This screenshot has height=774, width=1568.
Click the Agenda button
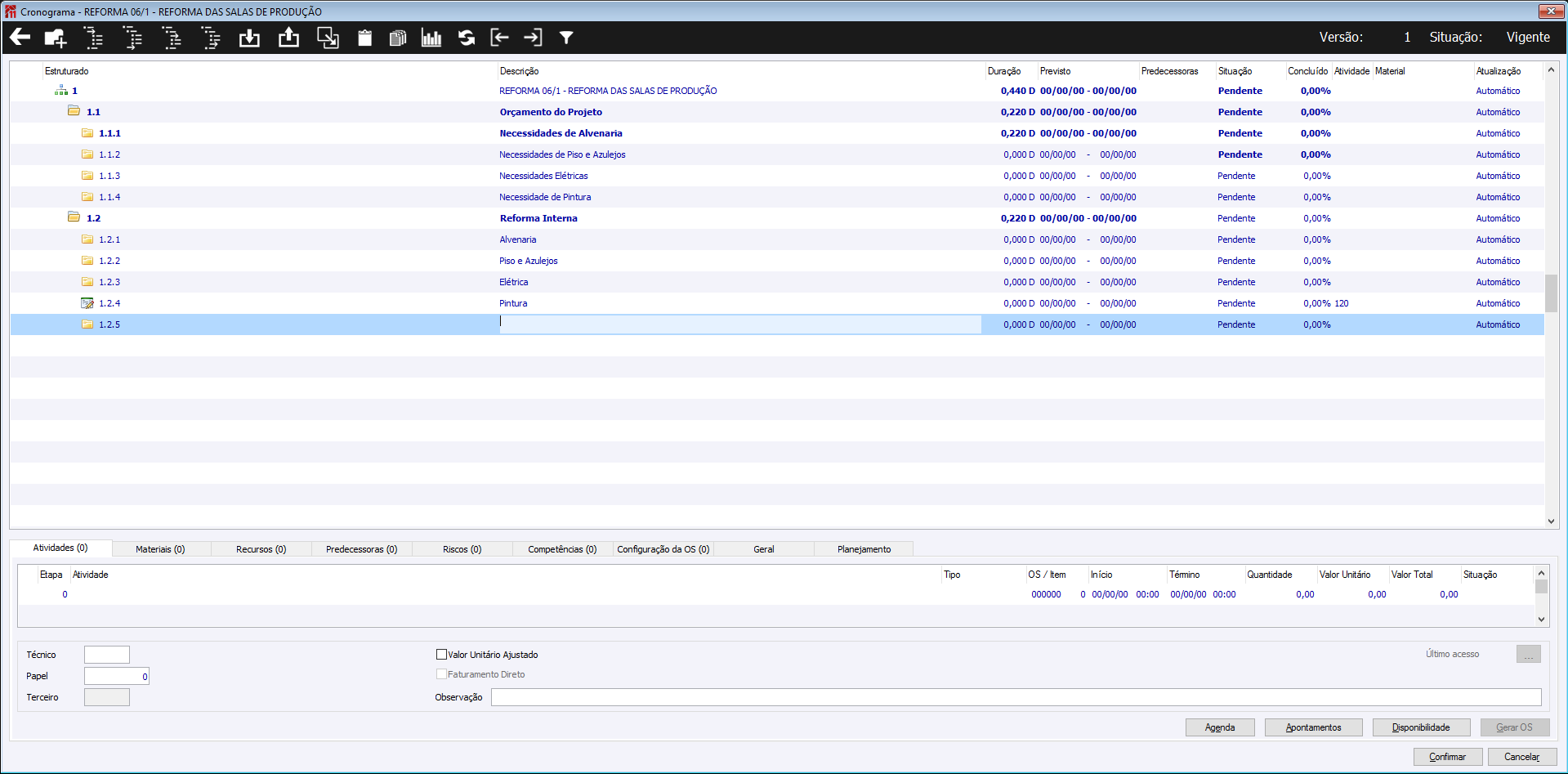pyautogui.click(x=1220, y=727)
